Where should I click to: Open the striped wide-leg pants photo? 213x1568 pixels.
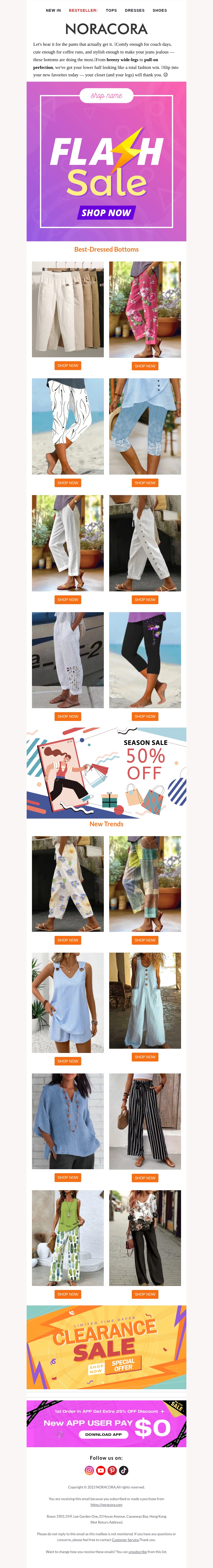tap(145, 1121)
